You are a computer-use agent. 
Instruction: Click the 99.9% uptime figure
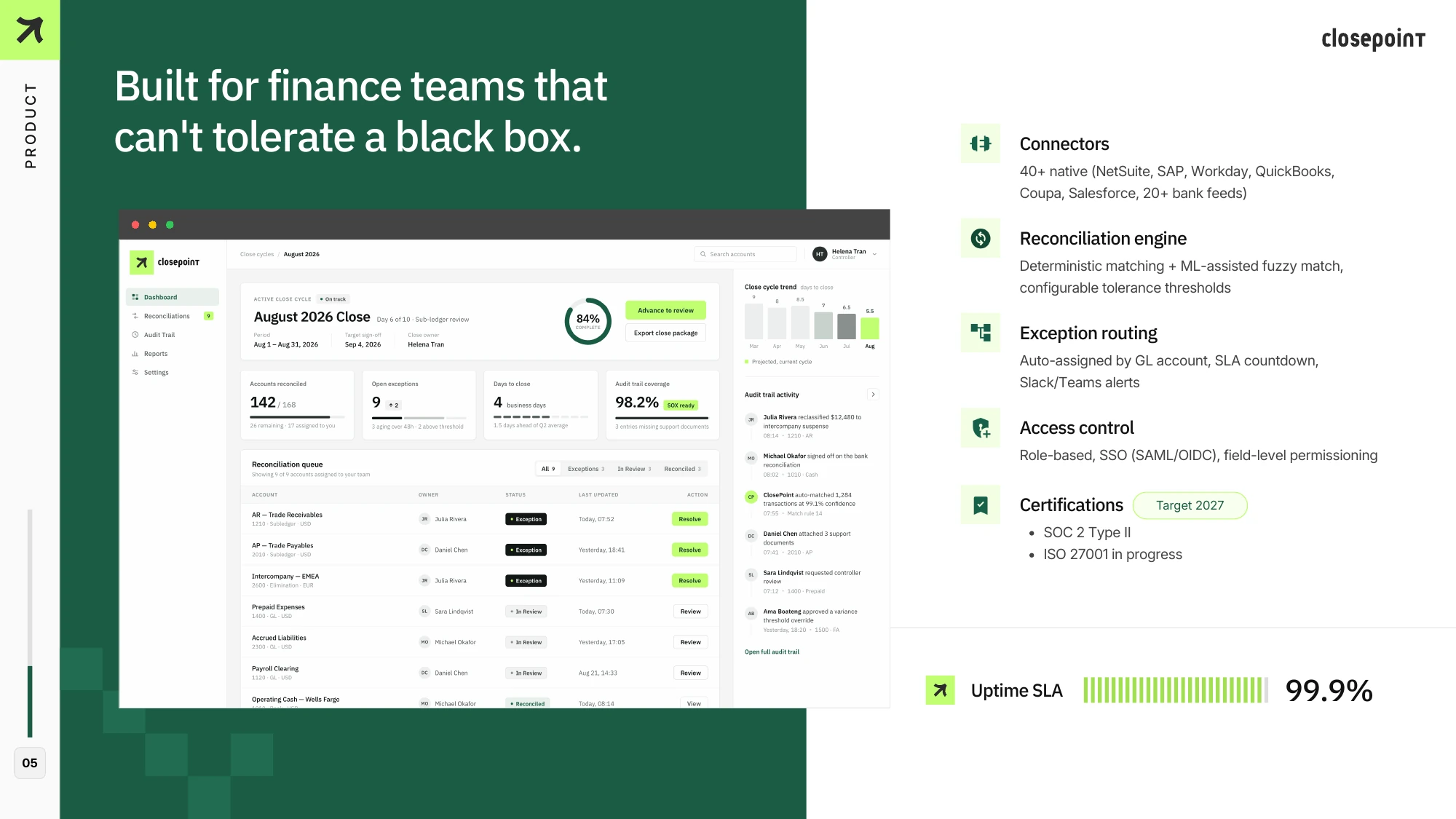(1329, 690)
